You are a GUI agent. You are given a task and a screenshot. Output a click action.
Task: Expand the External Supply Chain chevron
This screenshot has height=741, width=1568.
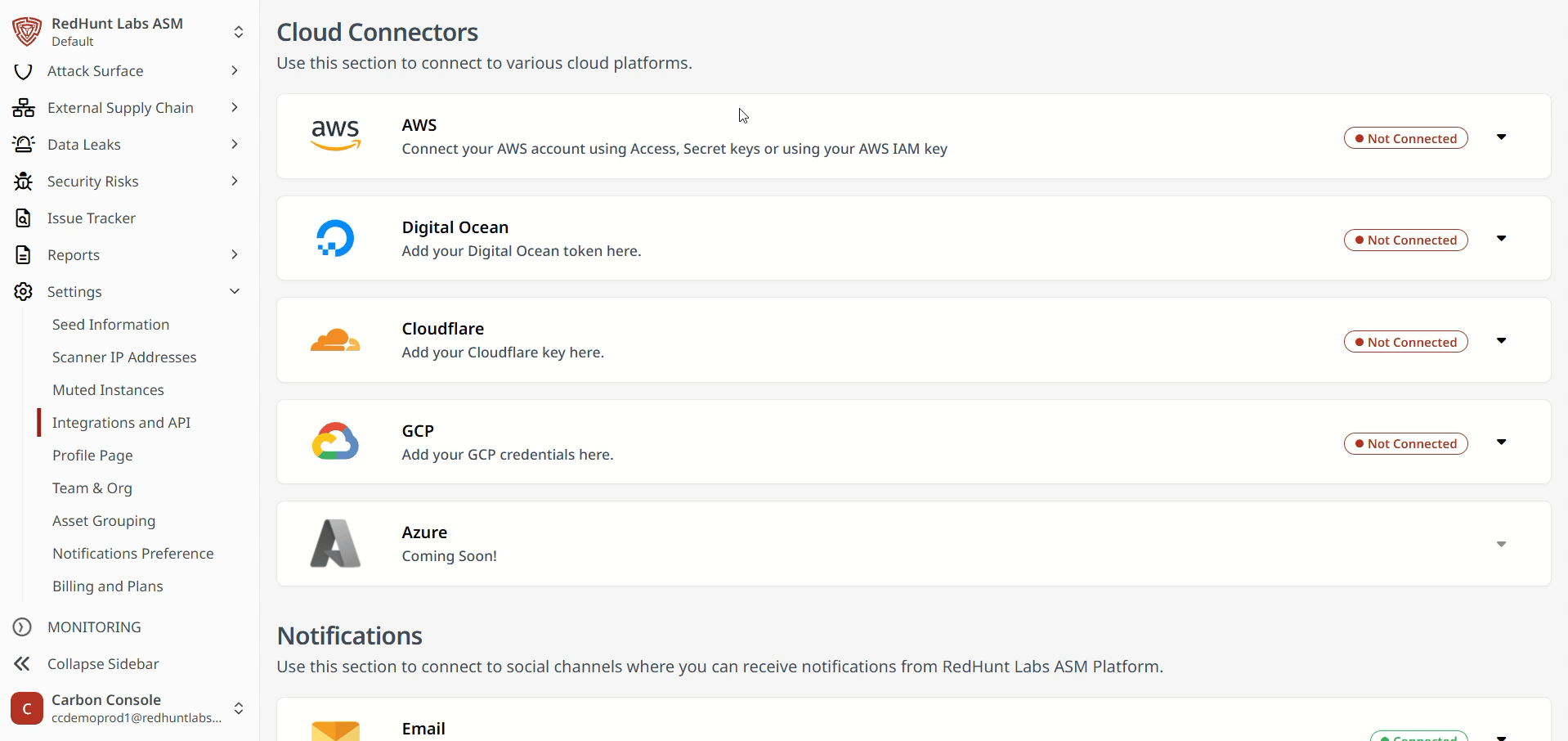(x=235, y=108)
